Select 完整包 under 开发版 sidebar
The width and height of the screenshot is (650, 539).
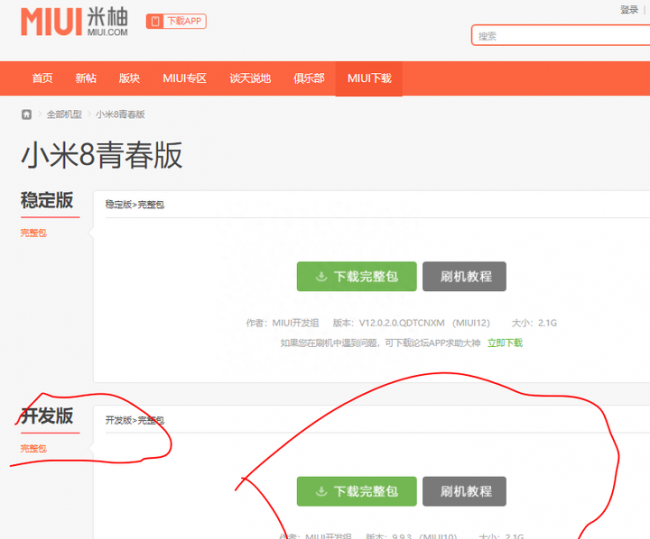click(34, 449)
